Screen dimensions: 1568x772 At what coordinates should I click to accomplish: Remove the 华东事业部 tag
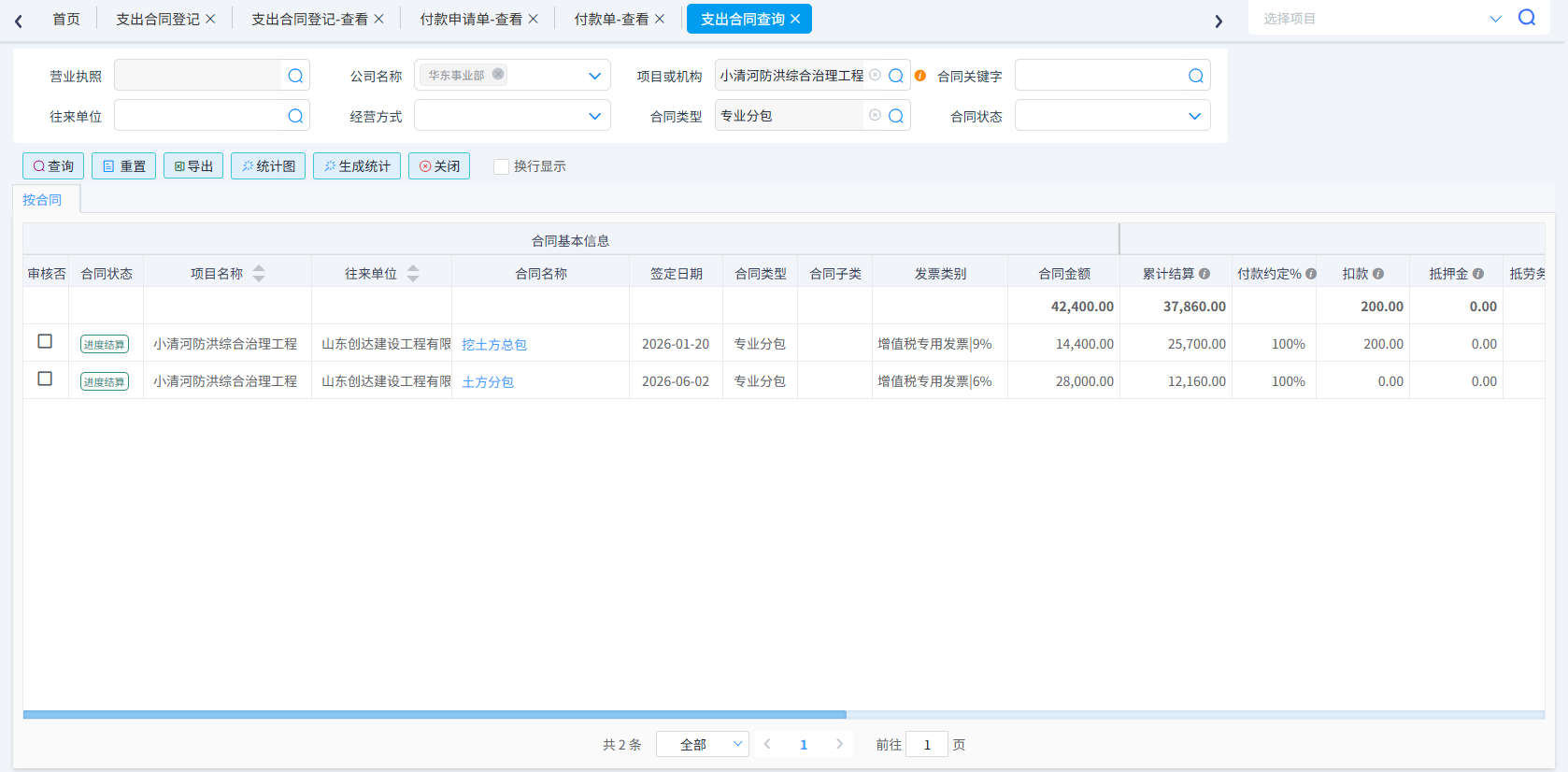[x=498, y=74]
